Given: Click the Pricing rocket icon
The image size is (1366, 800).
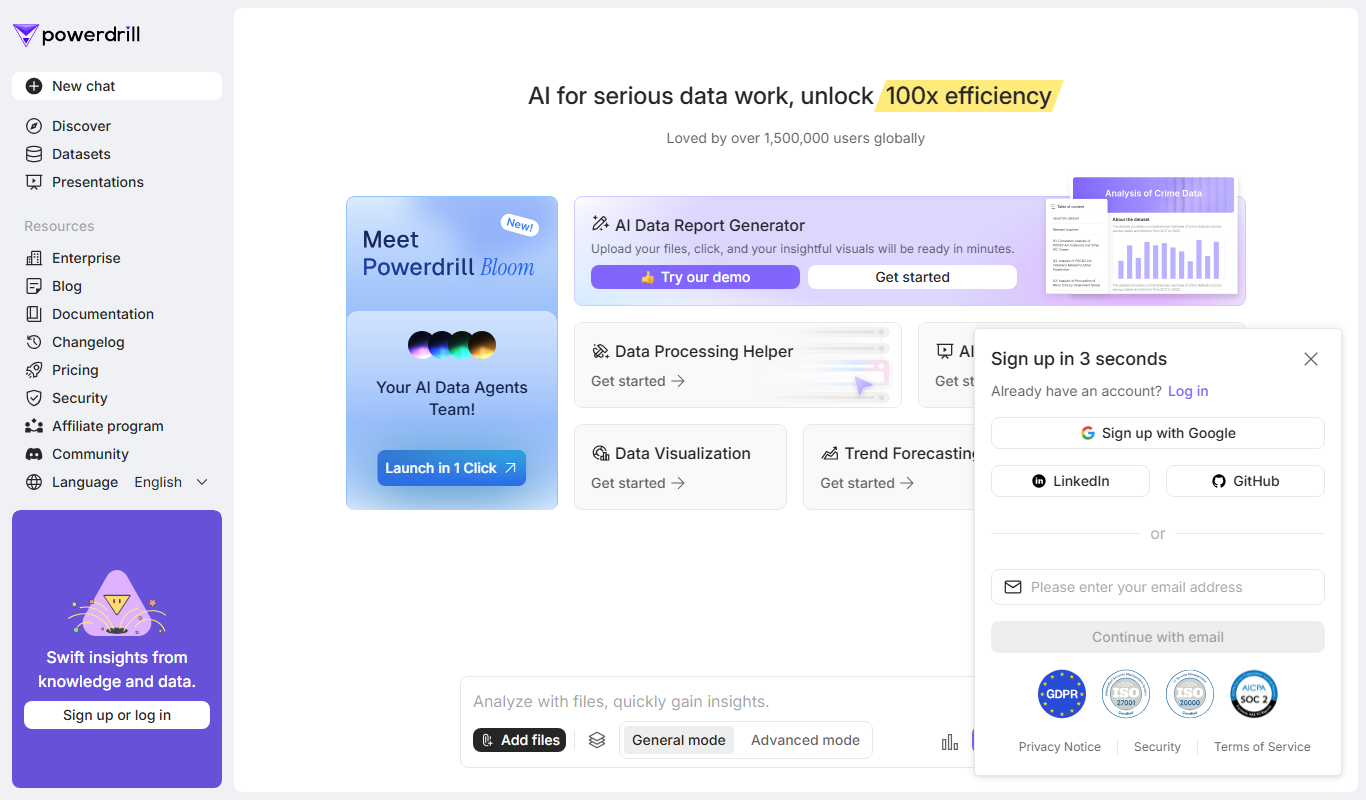Looking at the screenshot, I should 34,370.
